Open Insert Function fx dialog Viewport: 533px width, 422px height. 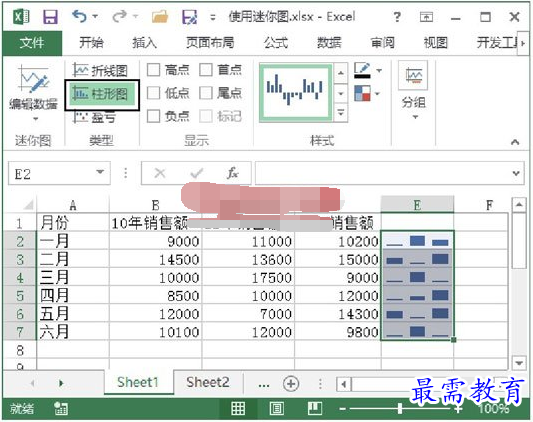(x=233, y=173)
